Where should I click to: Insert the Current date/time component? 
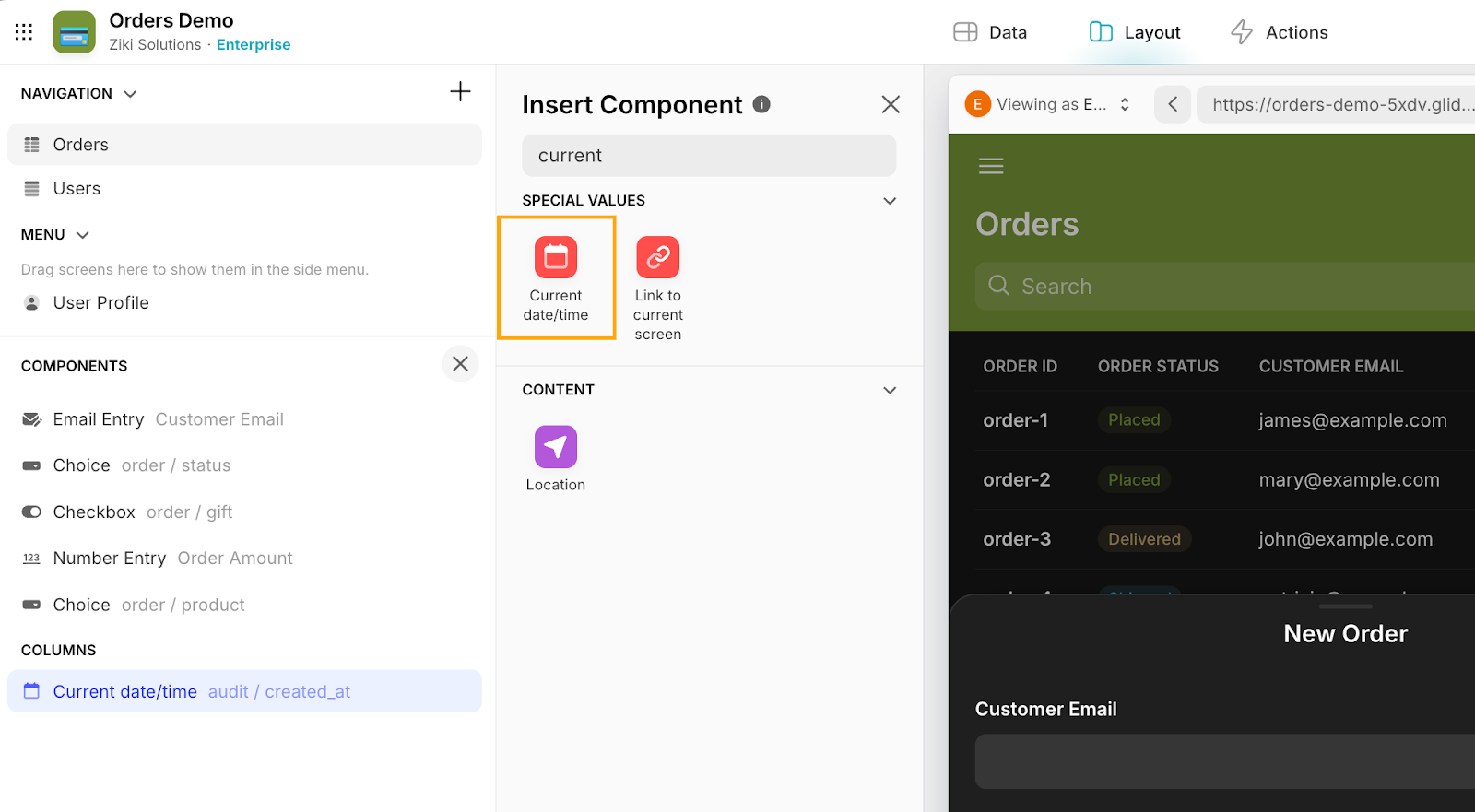click(x=556, y=278)
